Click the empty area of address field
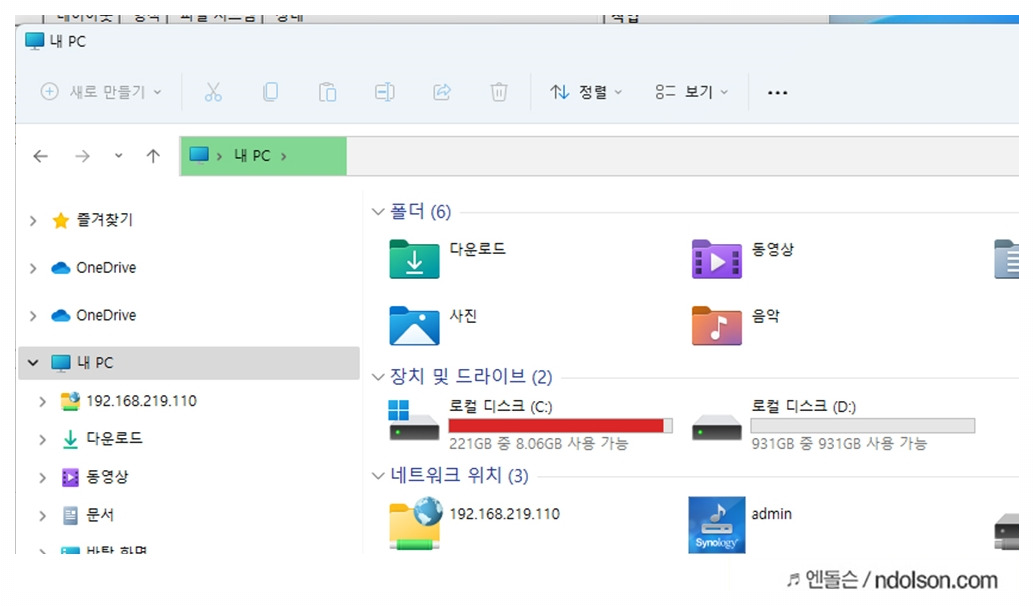1034x606 pixels. click(x=683, y=156)
